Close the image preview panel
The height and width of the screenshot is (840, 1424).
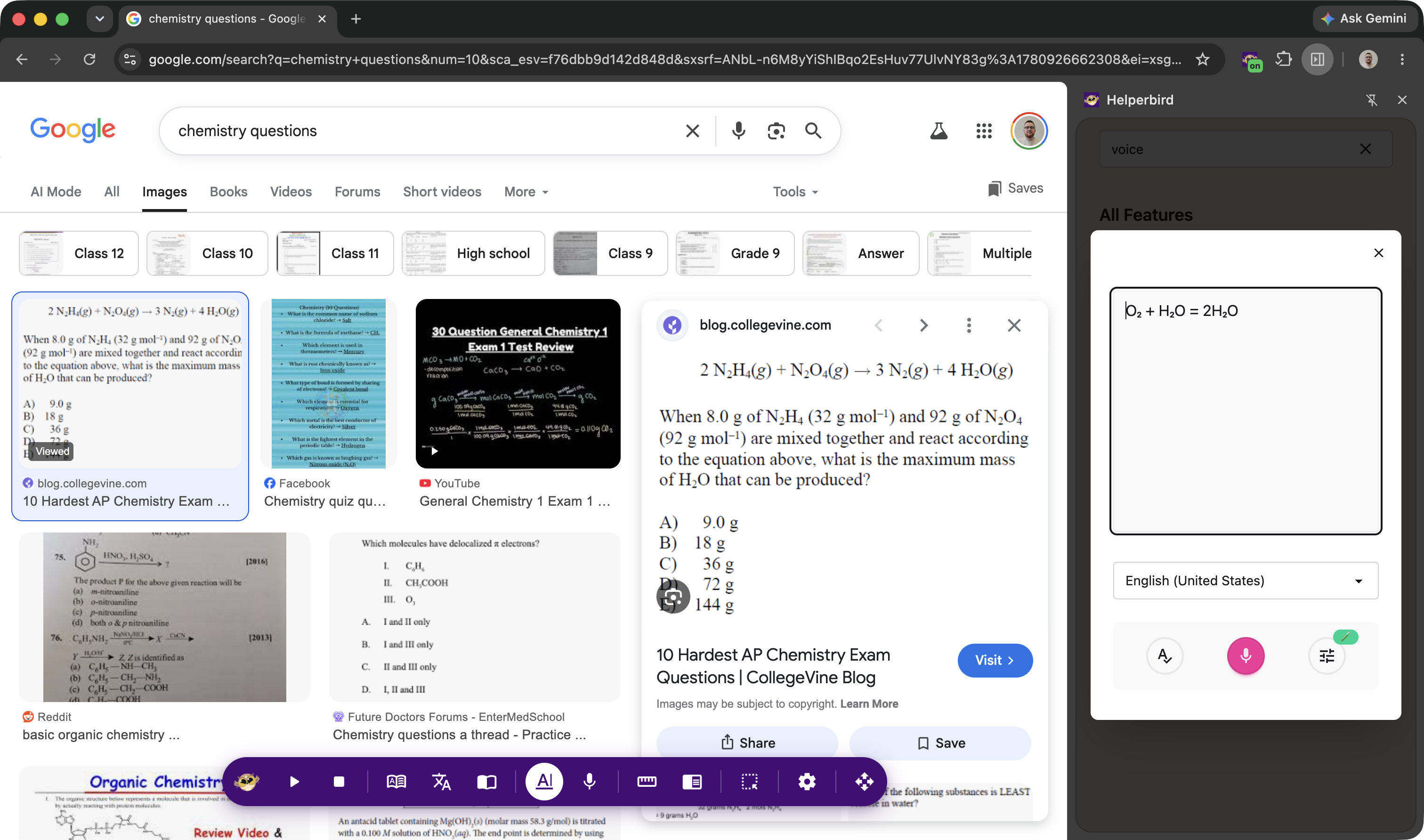click(1014, 325)
